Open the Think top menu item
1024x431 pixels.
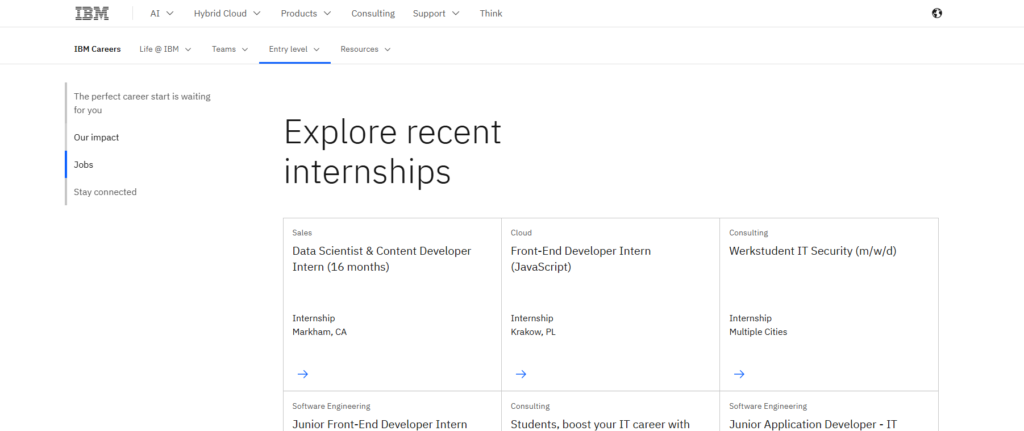(491, 13)
